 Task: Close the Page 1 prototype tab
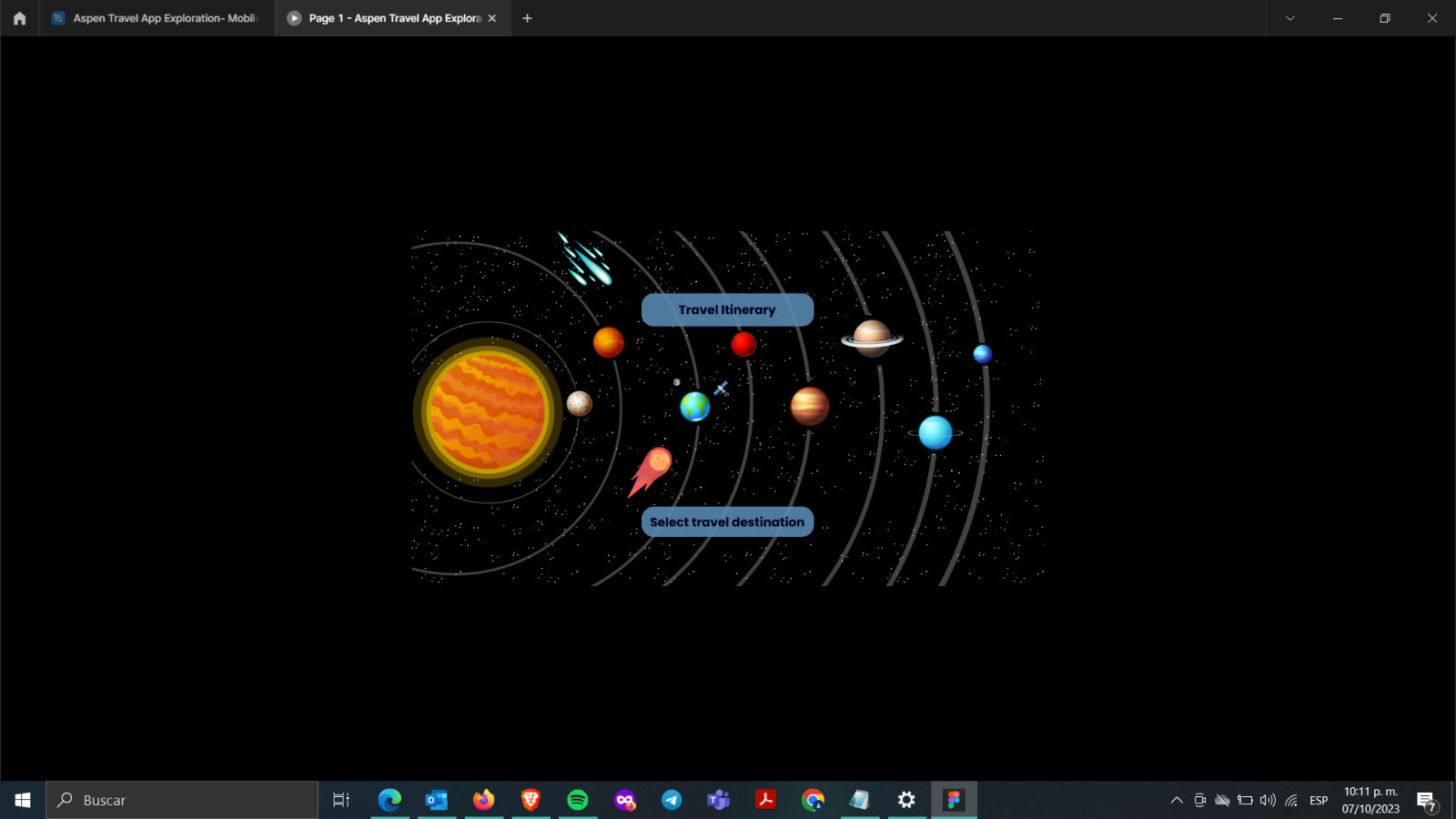click(x=492, y=18)
